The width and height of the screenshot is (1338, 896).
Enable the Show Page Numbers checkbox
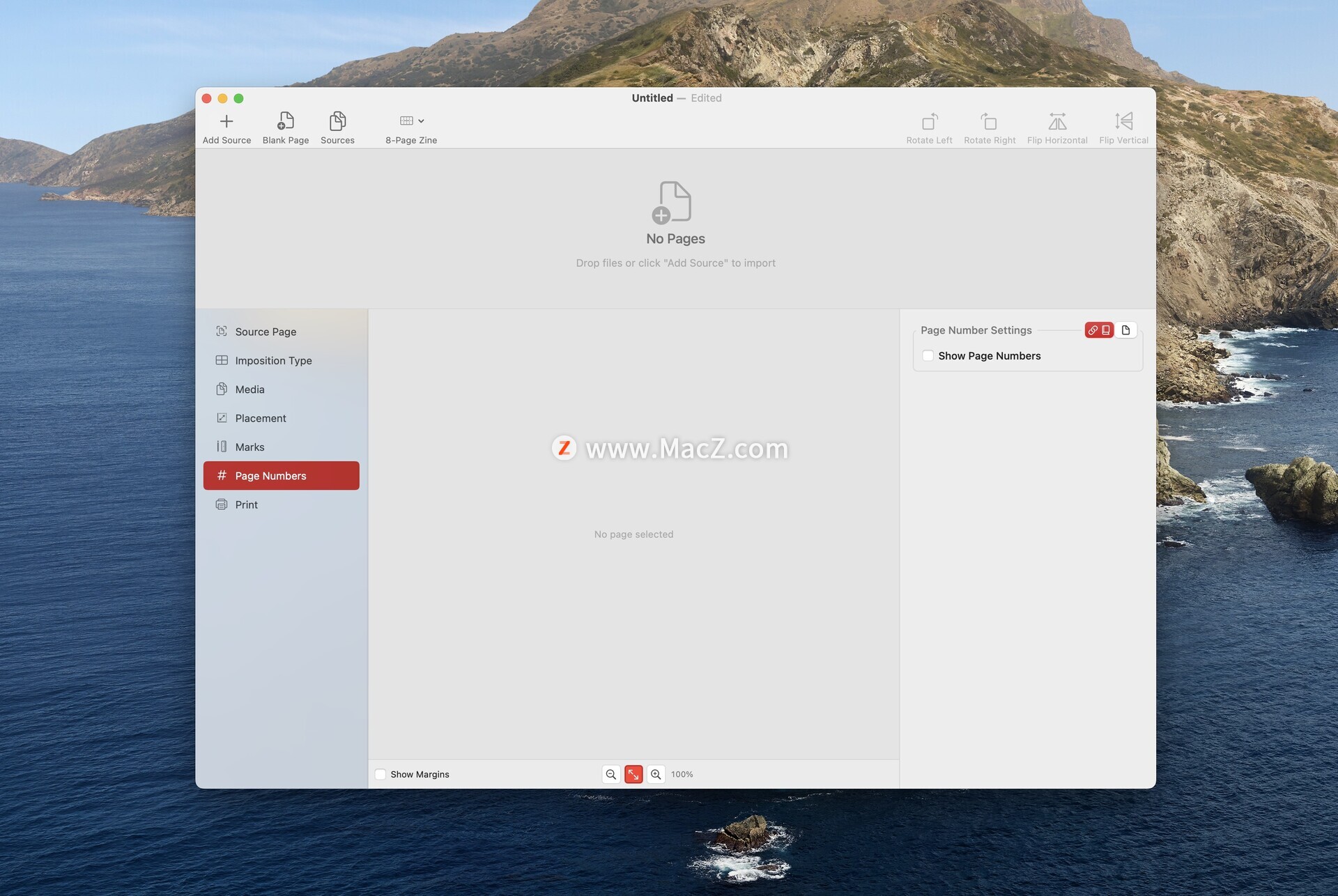(x=928, y=355)
